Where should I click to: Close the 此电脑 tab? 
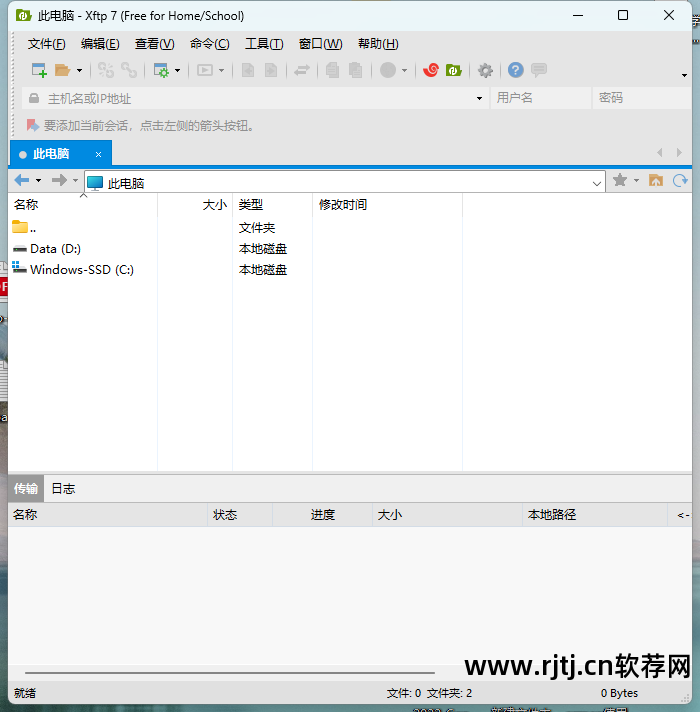(98, 155)
